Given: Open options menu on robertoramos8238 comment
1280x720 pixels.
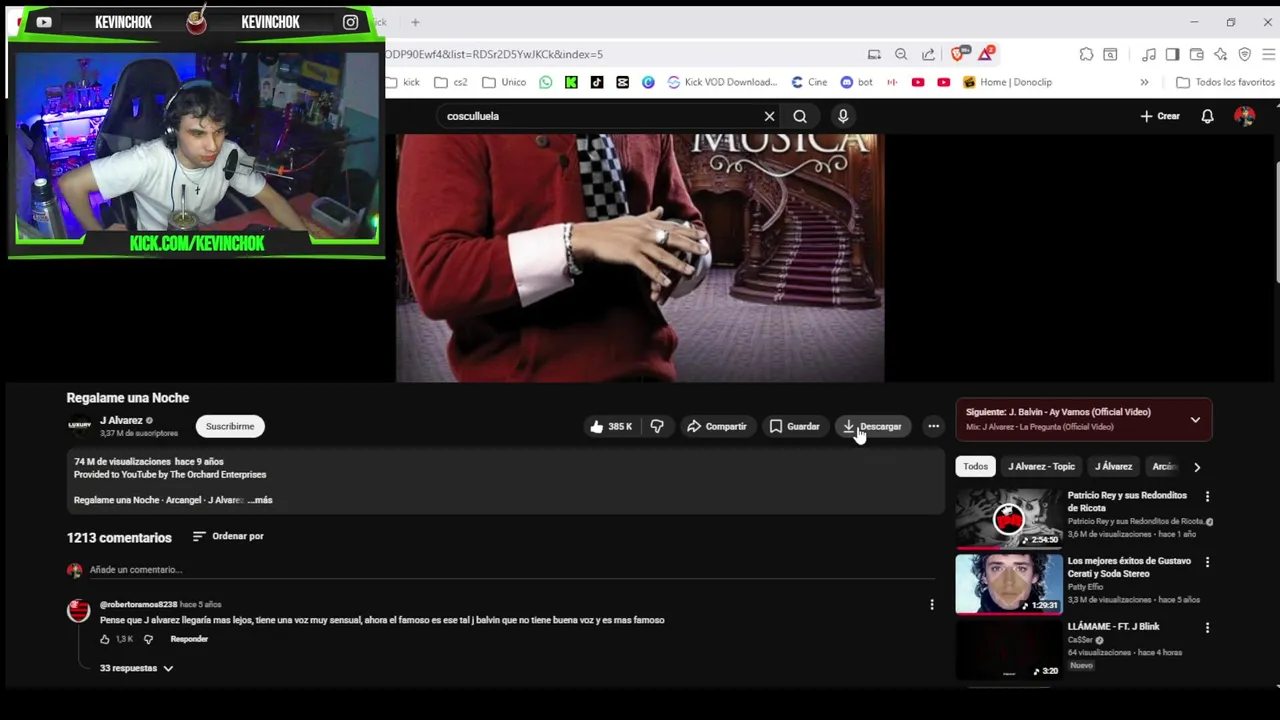Looking at the screenshot, I should point(931,605).
